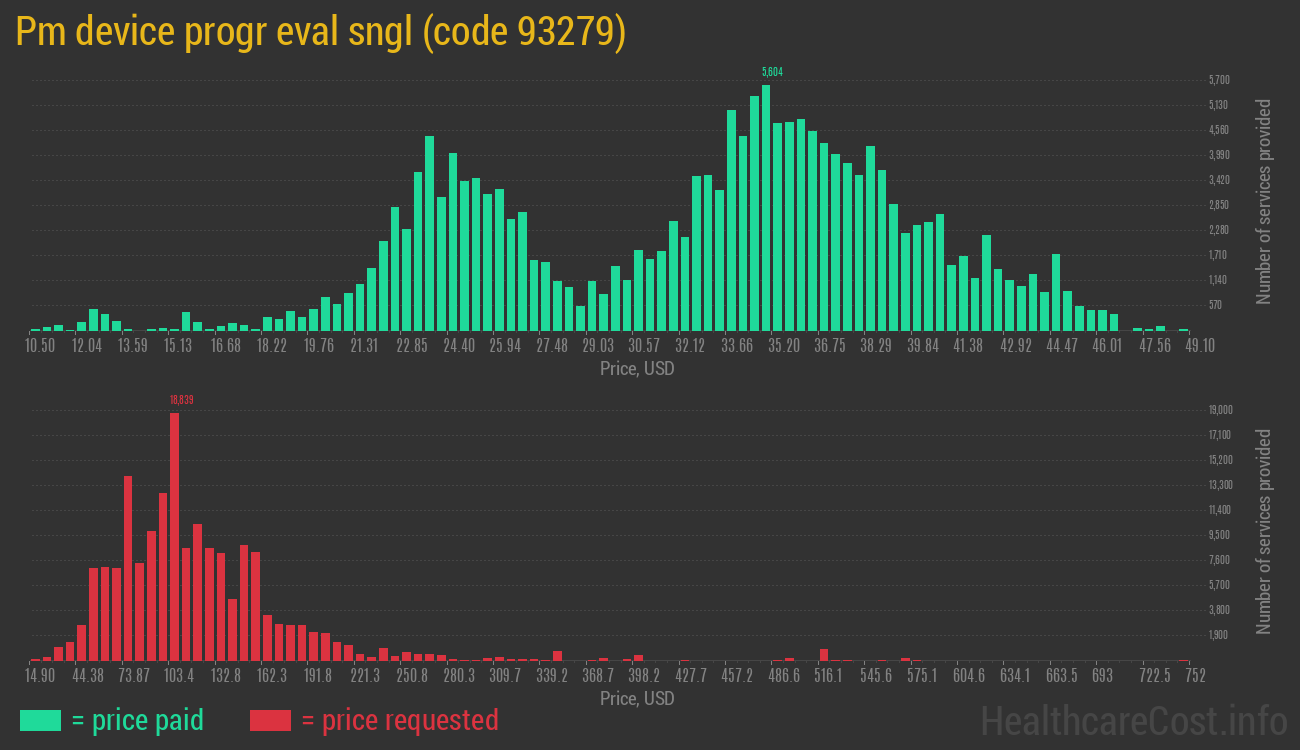The height and width of the screenshot is (750, 1300).
Task: Select the 18,839 peak value label
Action: (182, 399)
